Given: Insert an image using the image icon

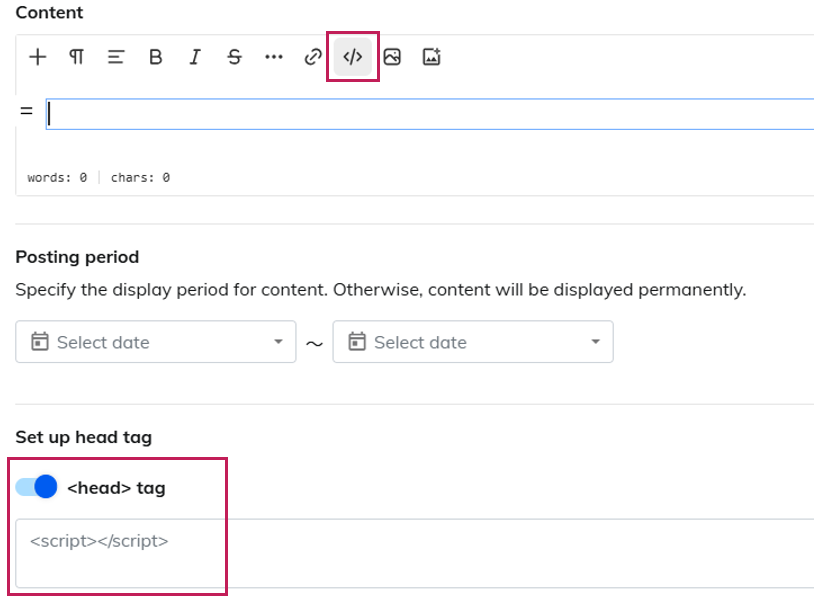Looking at the screenshot, I should [392, 57].
